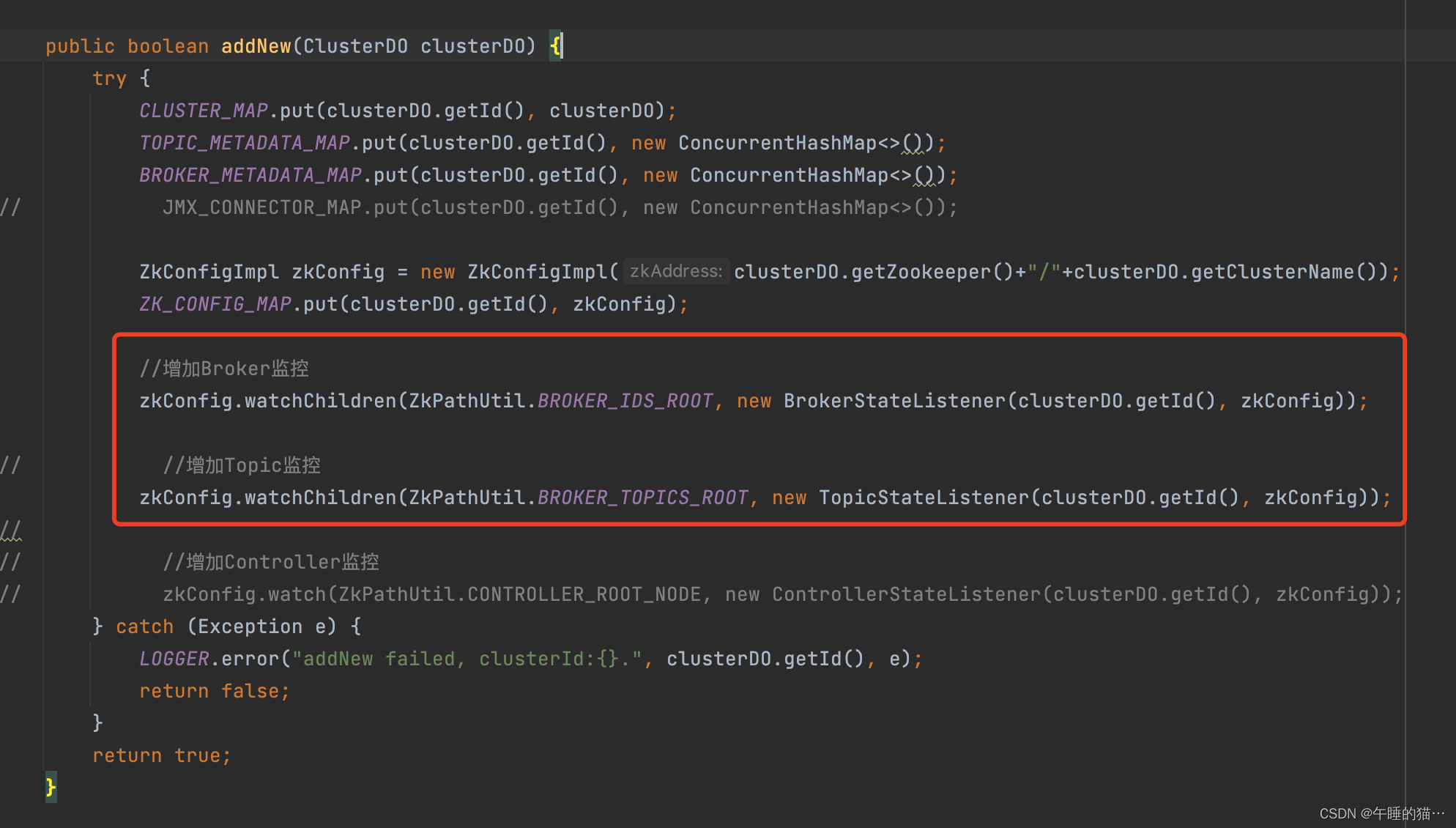The image size is (1456, 828).
Task: Click BrokerStateListener class name
Action: pos(895,401)
